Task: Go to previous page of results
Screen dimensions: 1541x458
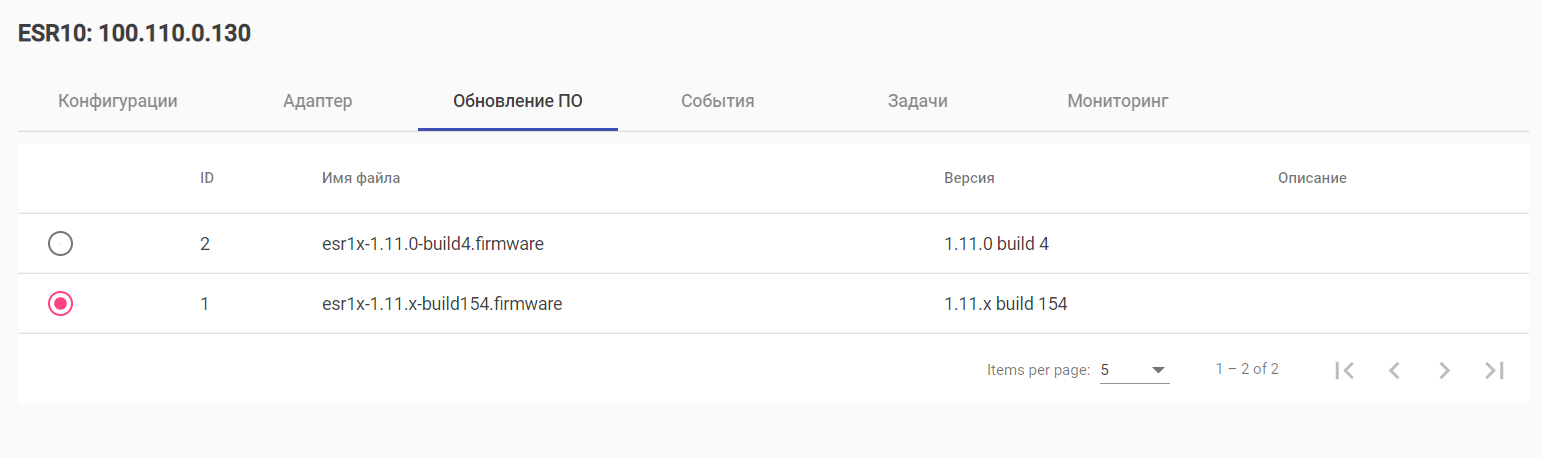Action: [1394, 370]
